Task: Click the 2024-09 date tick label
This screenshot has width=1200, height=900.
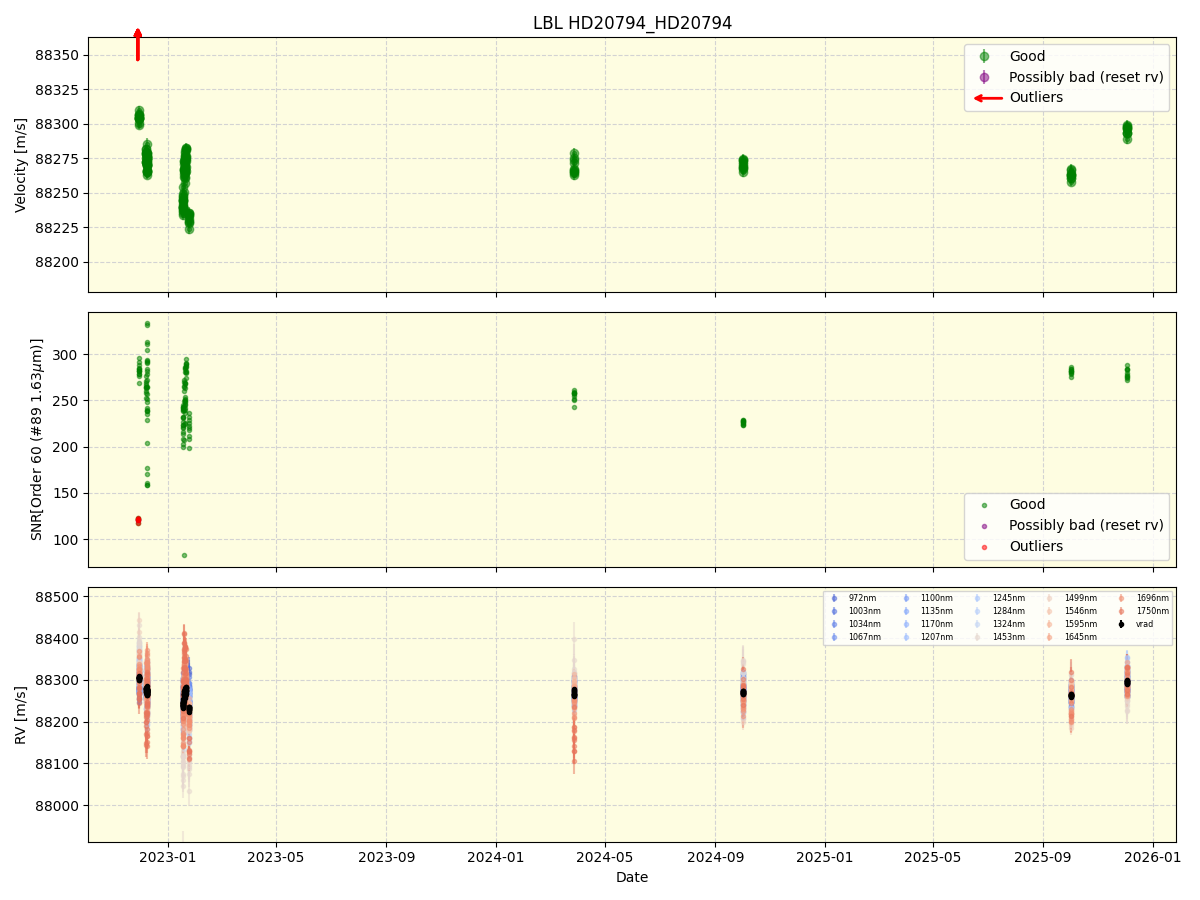Action: tap(715, 857)
